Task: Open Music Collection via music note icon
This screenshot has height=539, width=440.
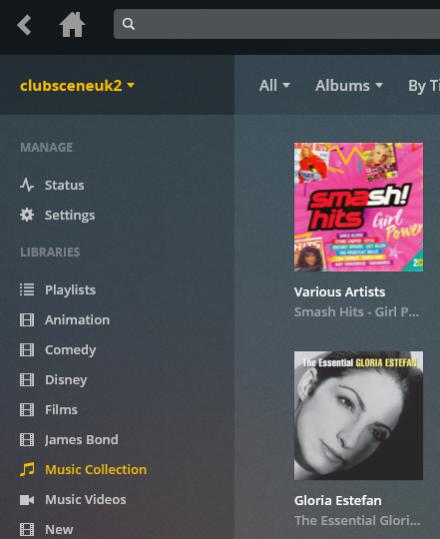Action: [x=27, y=469]
